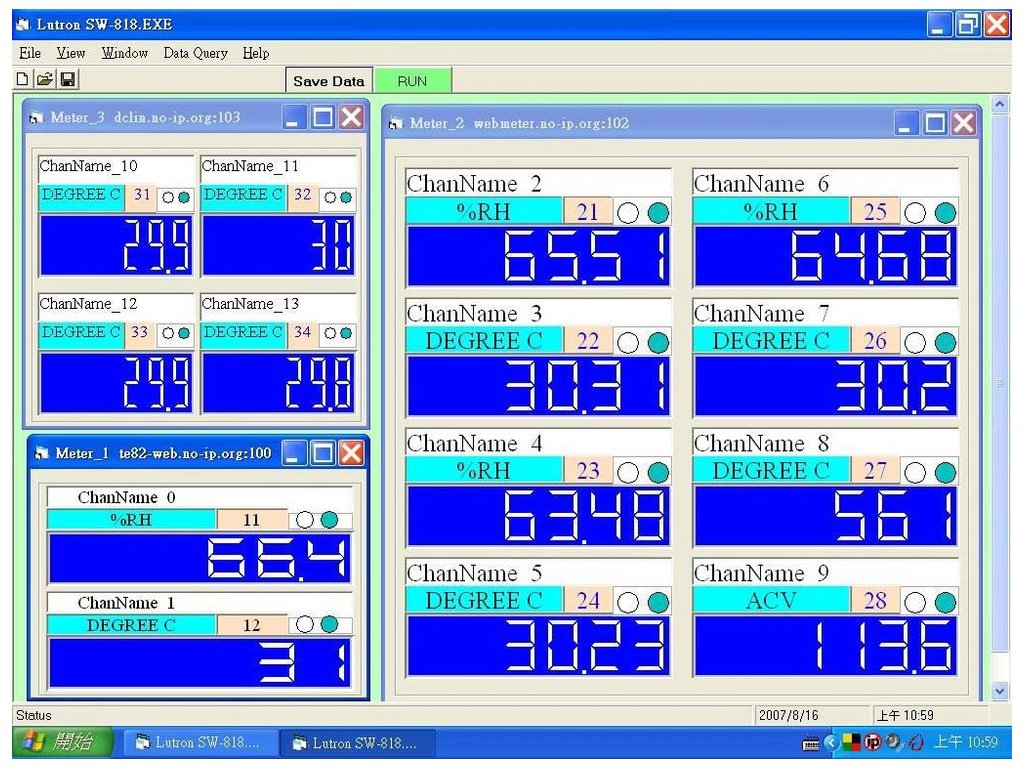
Task: Close the Meter_1 window
Action: tap(351, 453)
